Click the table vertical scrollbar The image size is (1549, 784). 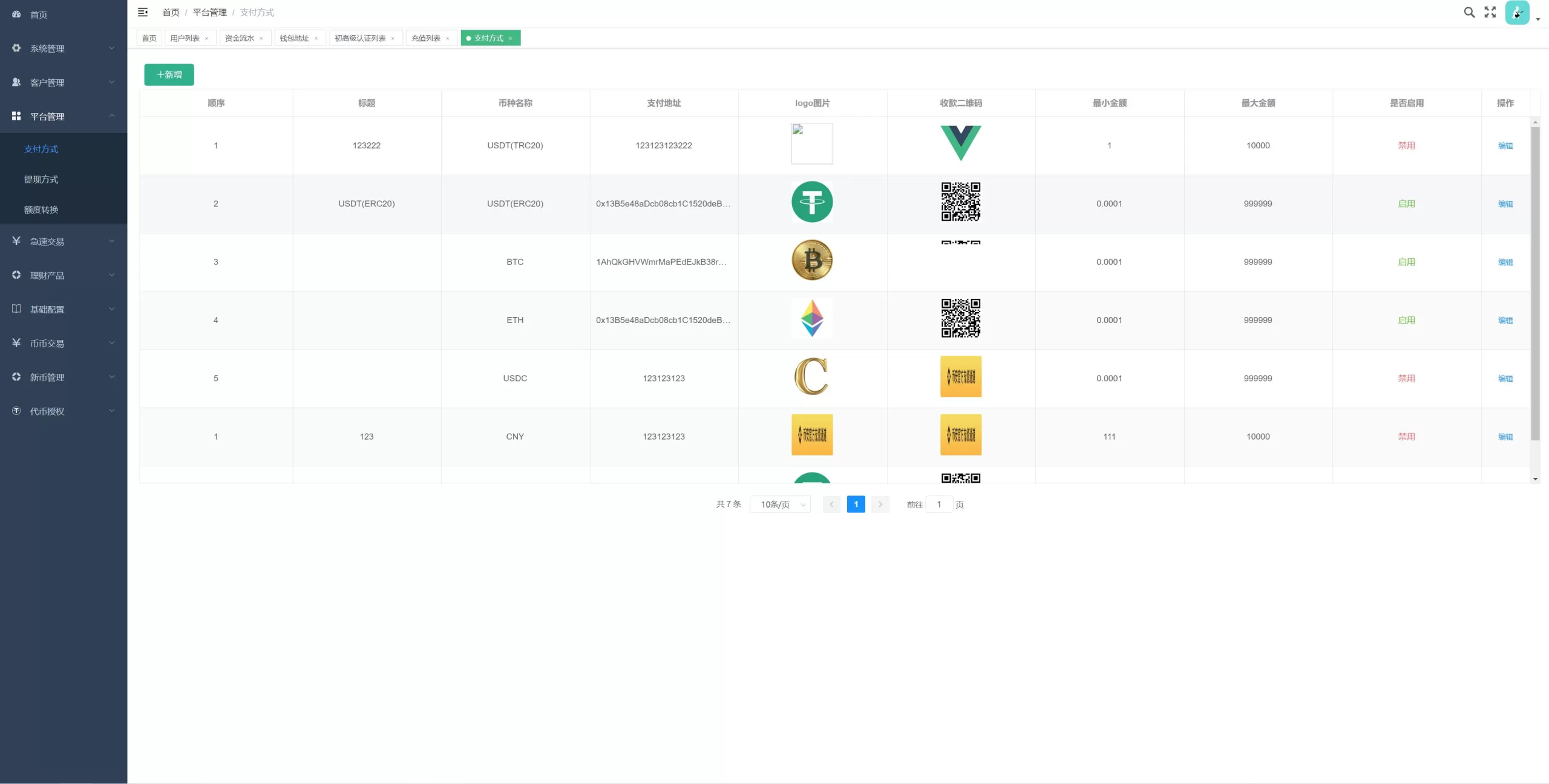[1534, 283]
